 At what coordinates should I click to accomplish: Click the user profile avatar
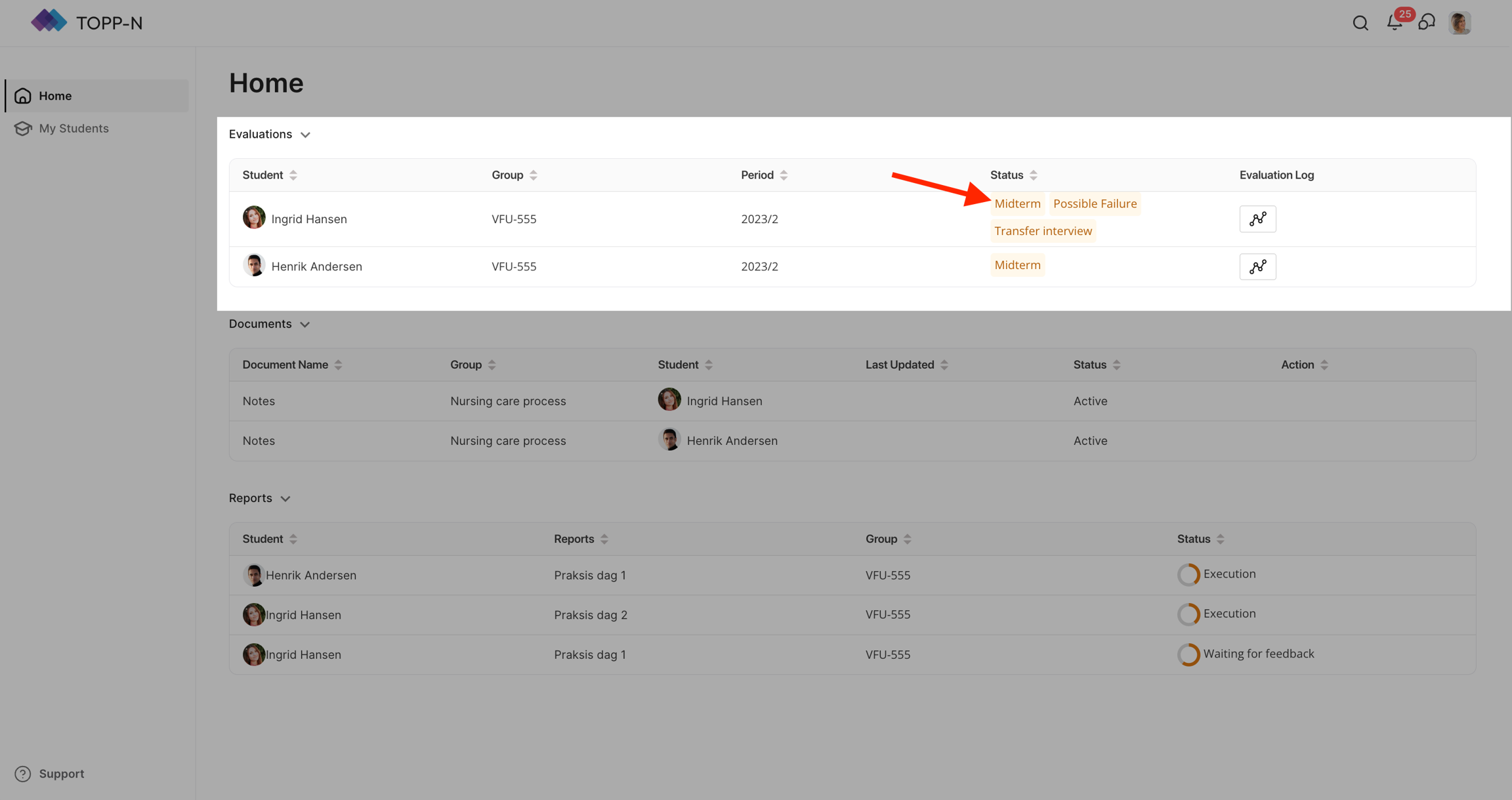tap(1459, 23)
